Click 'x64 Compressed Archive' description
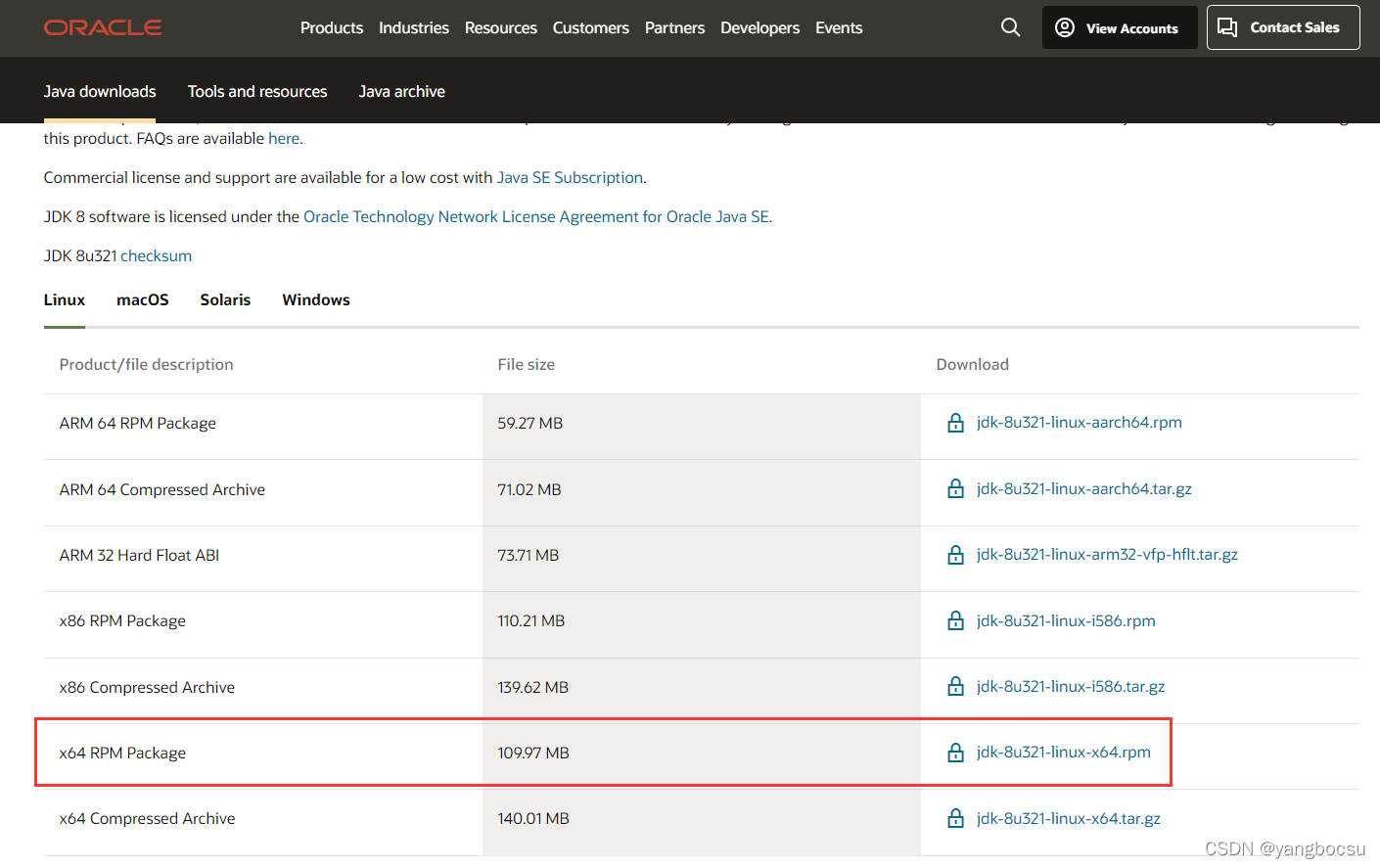This screenshot has height=868, width=1380. click(x=147, y=818)
